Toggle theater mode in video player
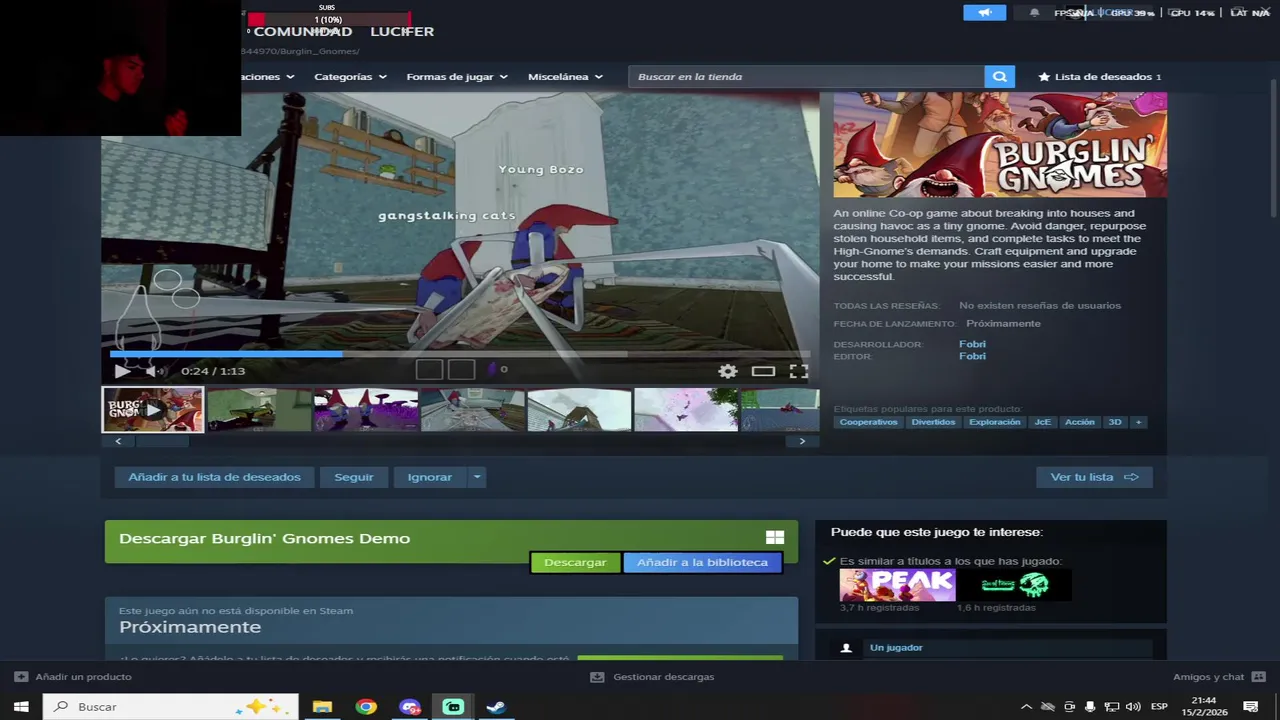Image resolution: width=1280 pixels, height=720 pixels. (763, 371)
